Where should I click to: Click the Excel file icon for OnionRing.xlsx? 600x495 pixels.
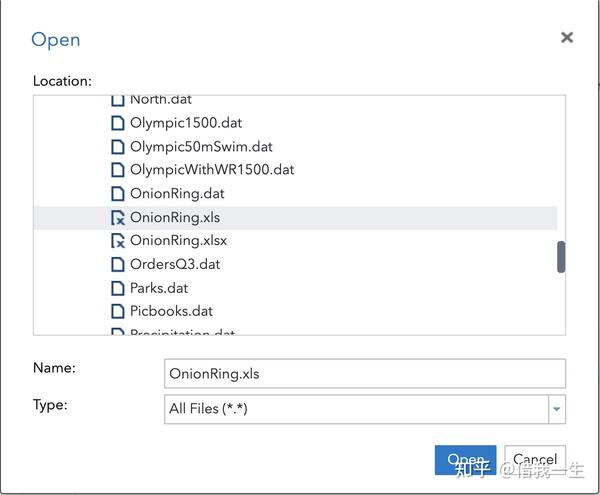(x=118, y=241)
